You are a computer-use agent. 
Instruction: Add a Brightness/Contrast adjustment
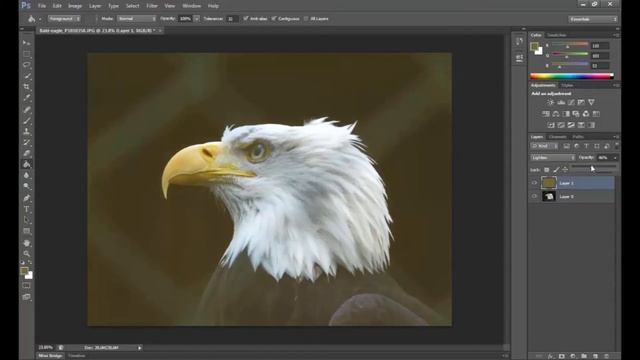click(x=551, y=102)
